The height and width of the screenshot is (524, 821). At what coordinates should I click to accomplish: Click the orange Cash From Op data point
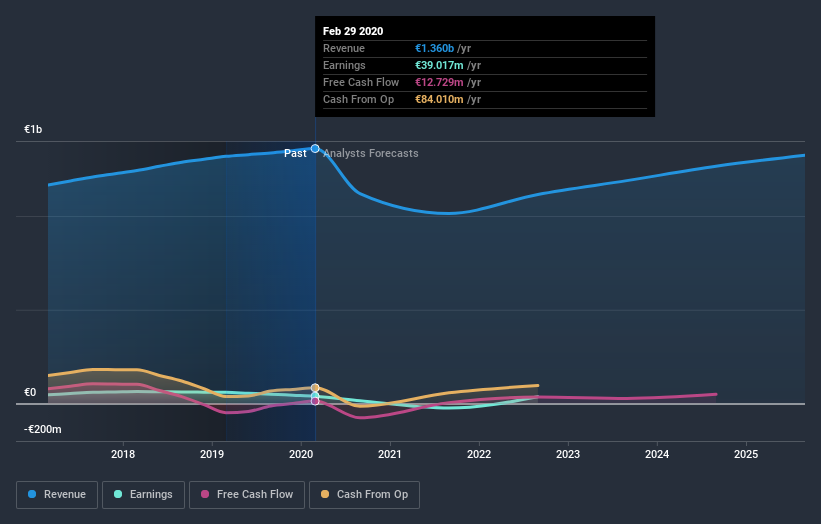tap(315, 388)
